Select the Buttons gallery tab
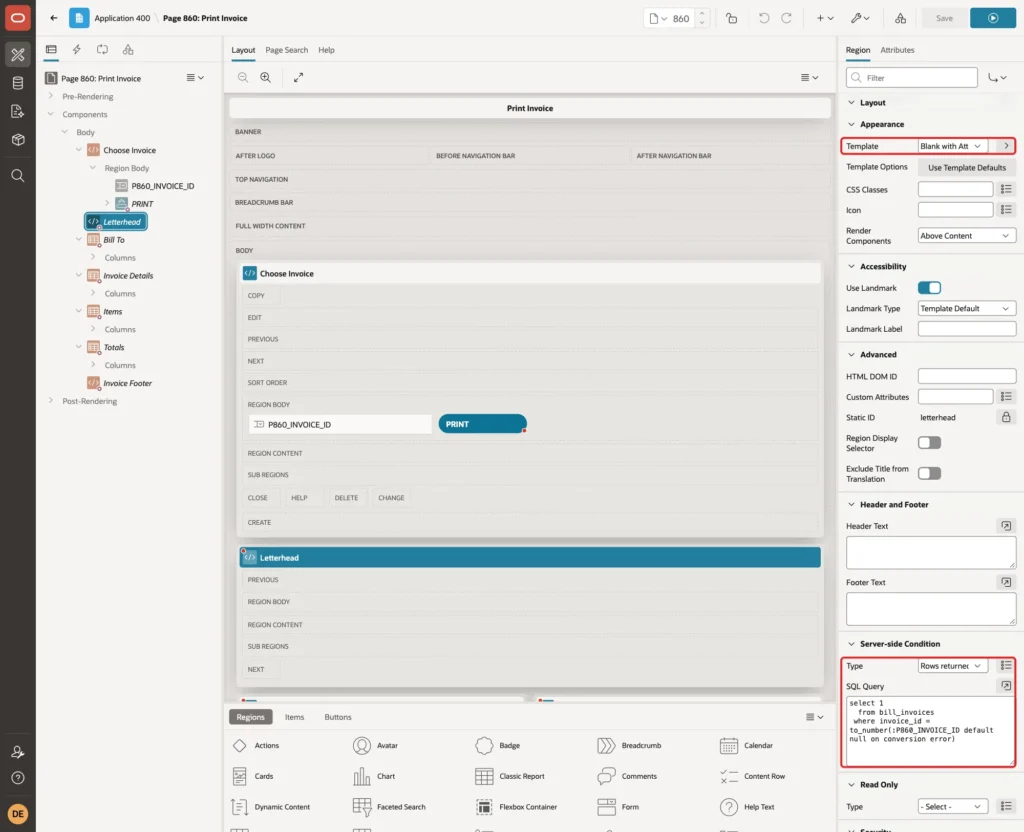 click(338, 717)
